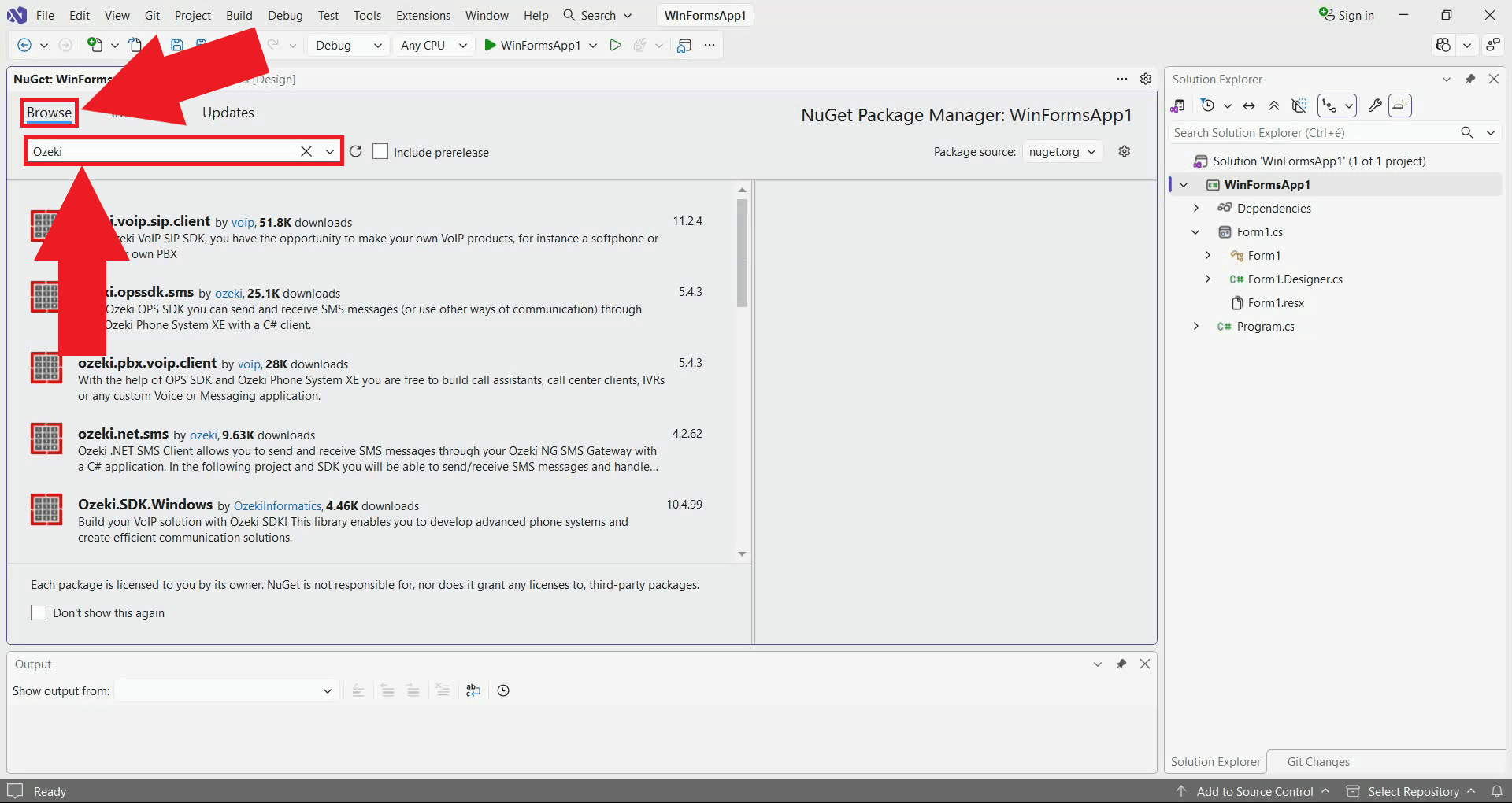
Task: Open the Extensions menu
Action: pyautogui.click(x=423, y=15)
